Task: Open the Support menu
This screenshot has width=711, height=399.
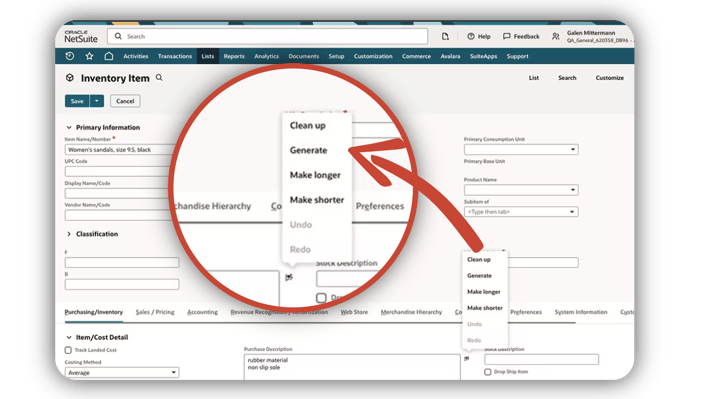Action: (517, 56)
